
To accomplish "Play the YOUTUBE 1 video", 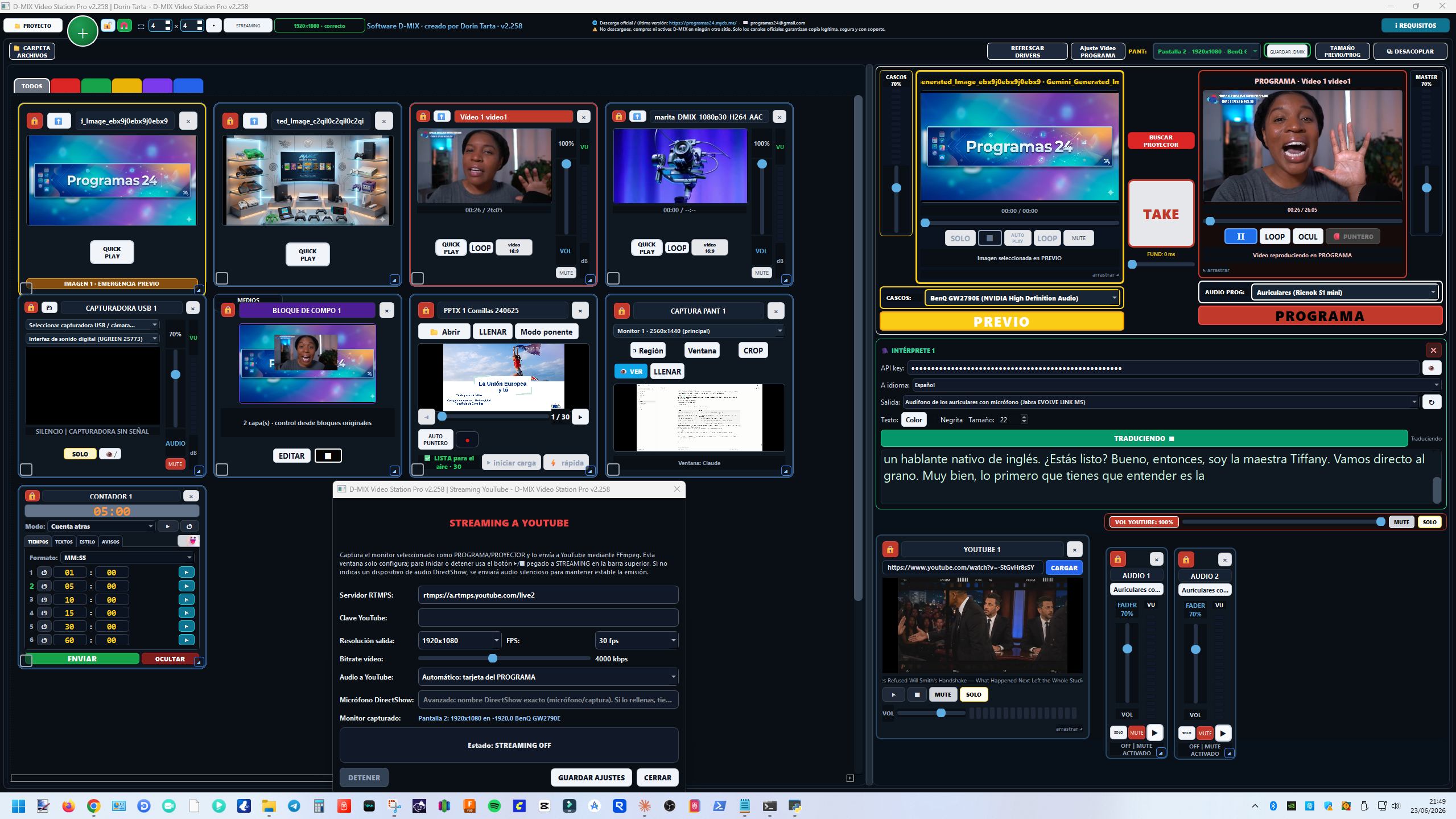I will coord(894,694).
